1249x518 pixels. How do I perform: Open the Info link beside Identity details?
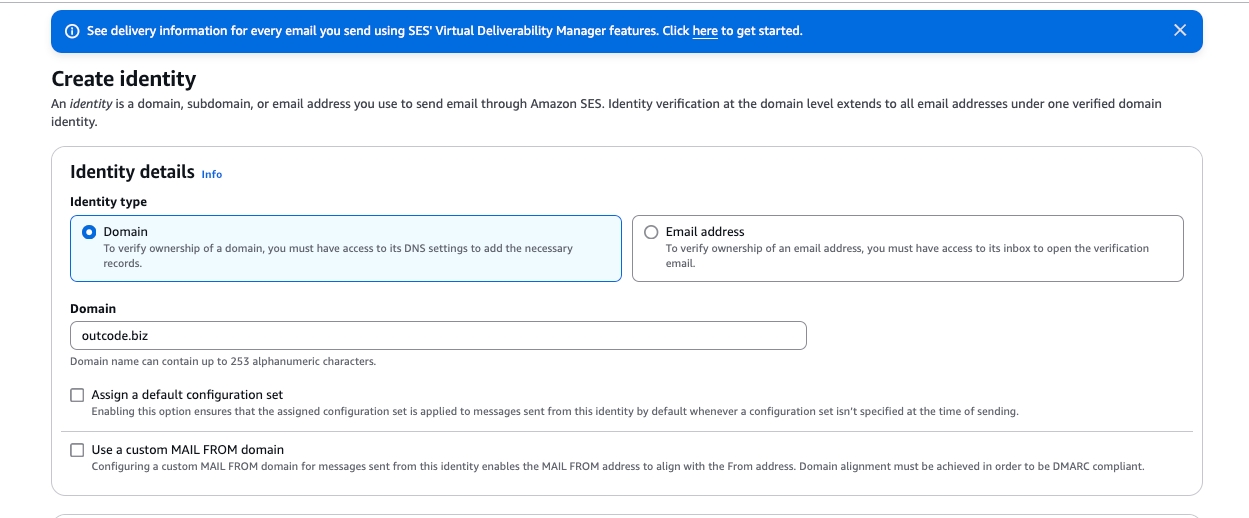(x=212, y=174)
